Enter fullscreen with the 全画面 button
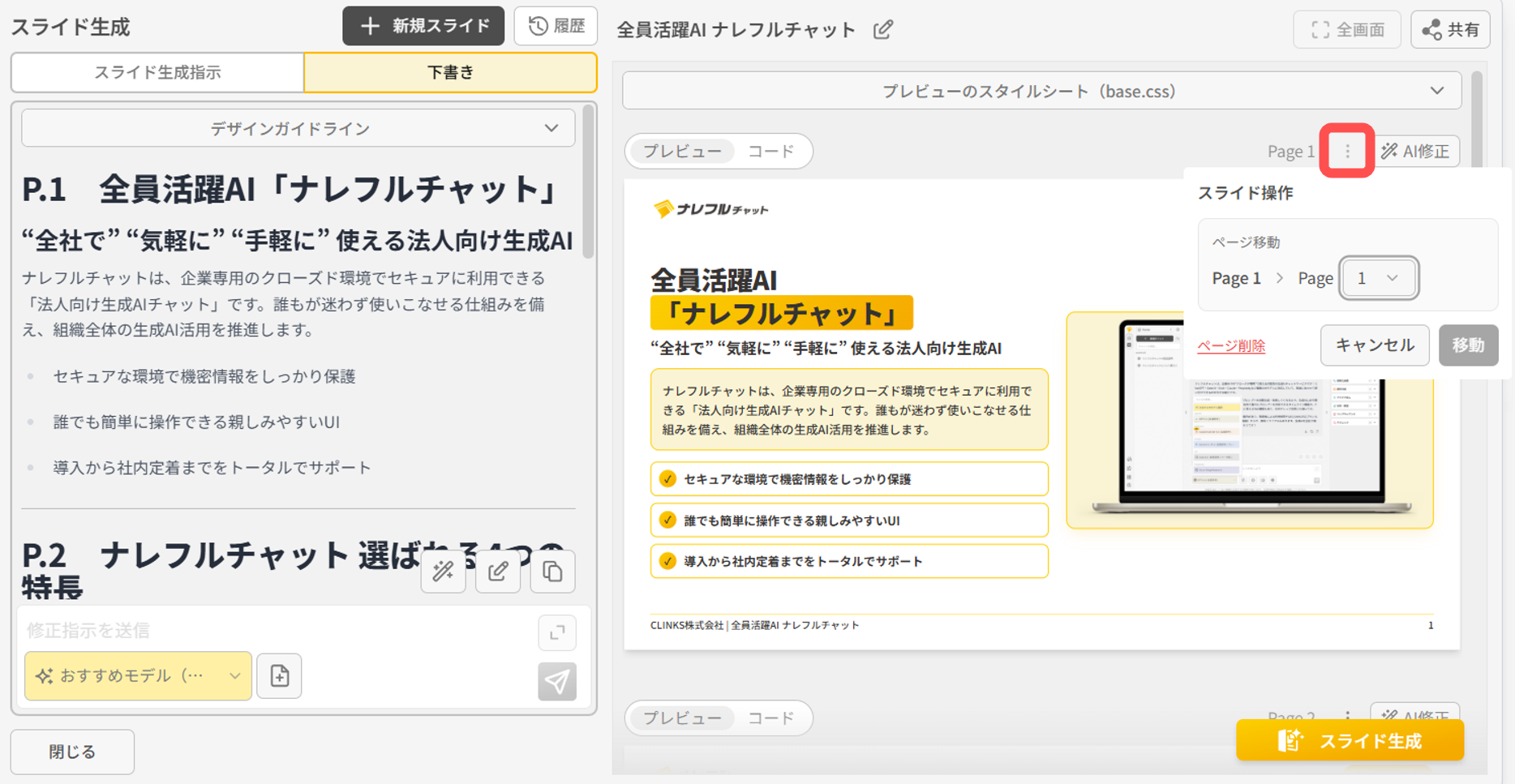 point(1348,30)
